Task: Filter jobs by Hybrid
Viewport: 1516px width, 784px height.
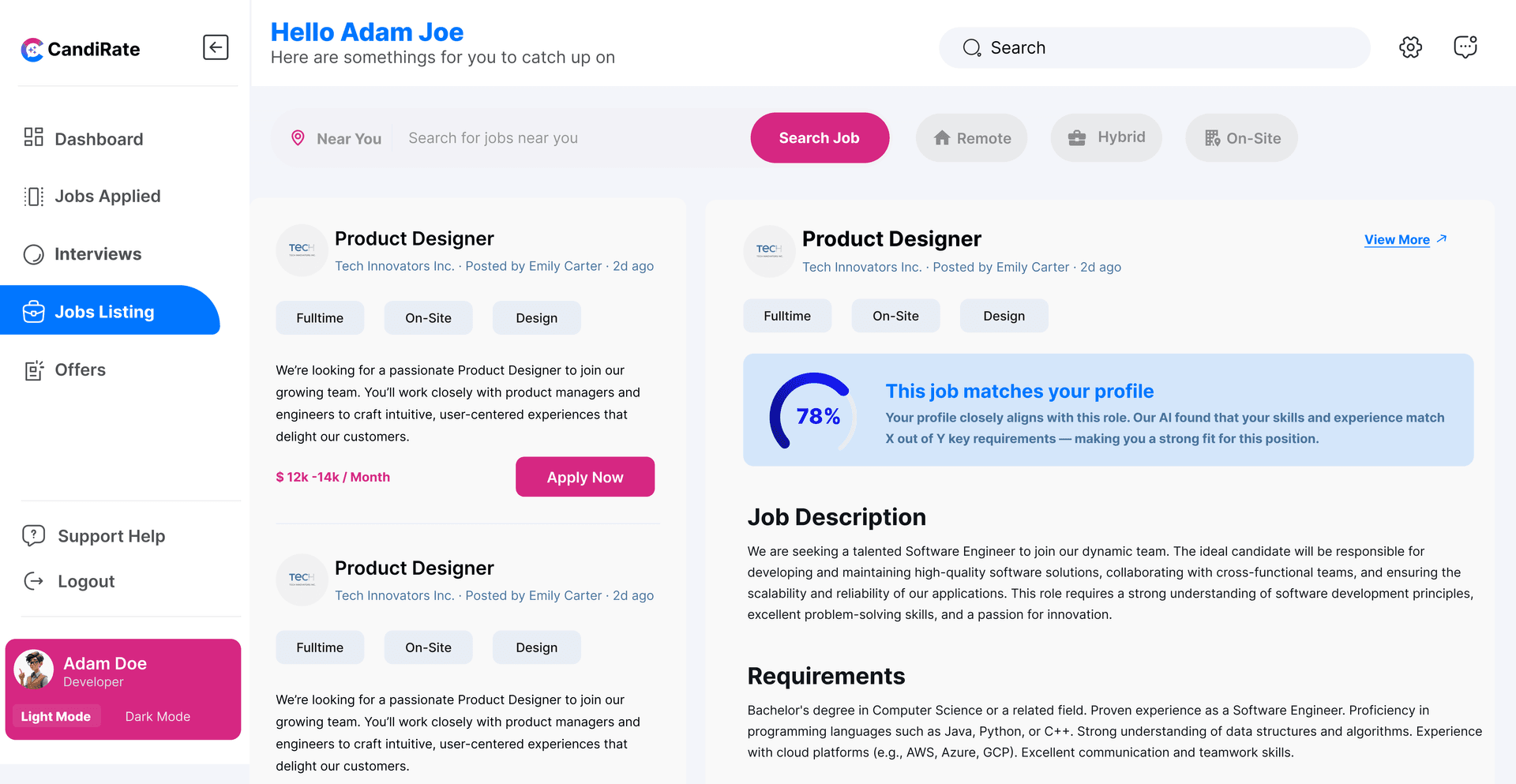Action: pyautogui.click(x=1105, y=137)
